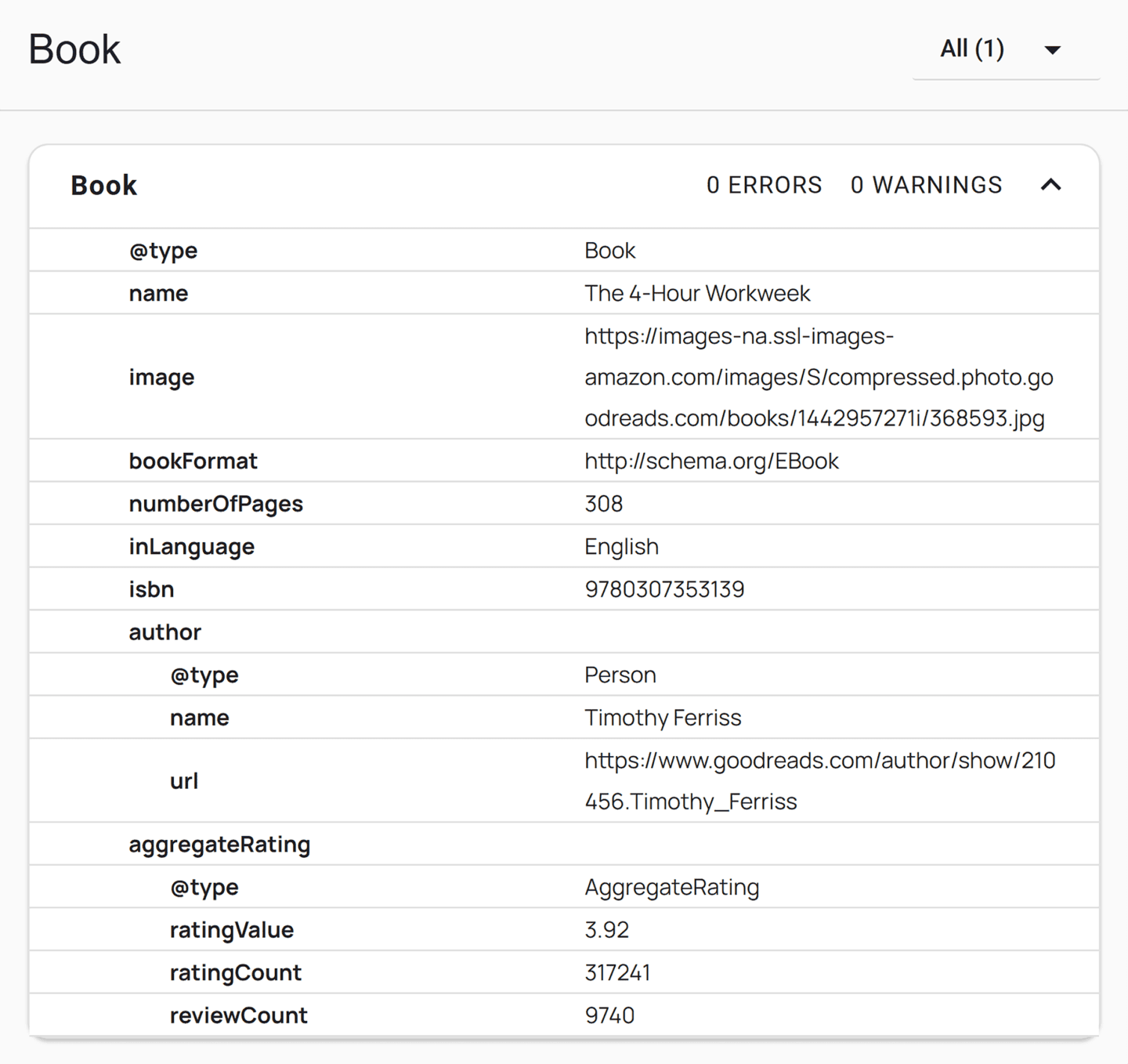Select the author property row
This screenshot has width=1128, height=1064.
[165, 632]
